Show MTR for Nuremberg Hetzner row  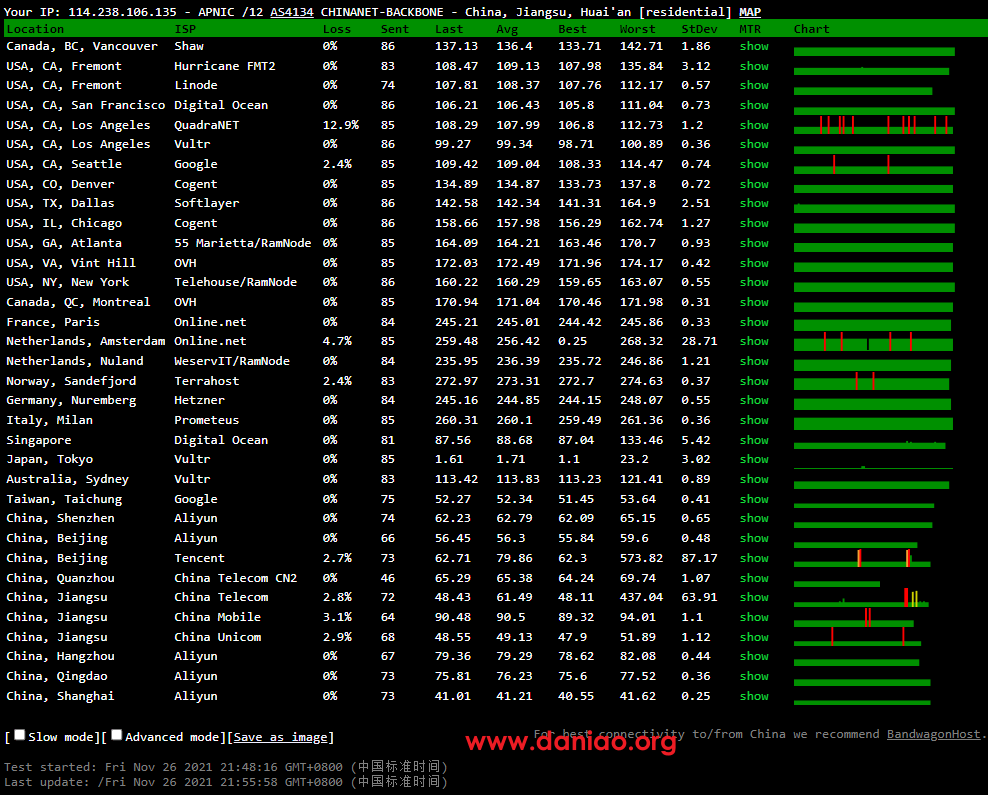click(754, 401)
